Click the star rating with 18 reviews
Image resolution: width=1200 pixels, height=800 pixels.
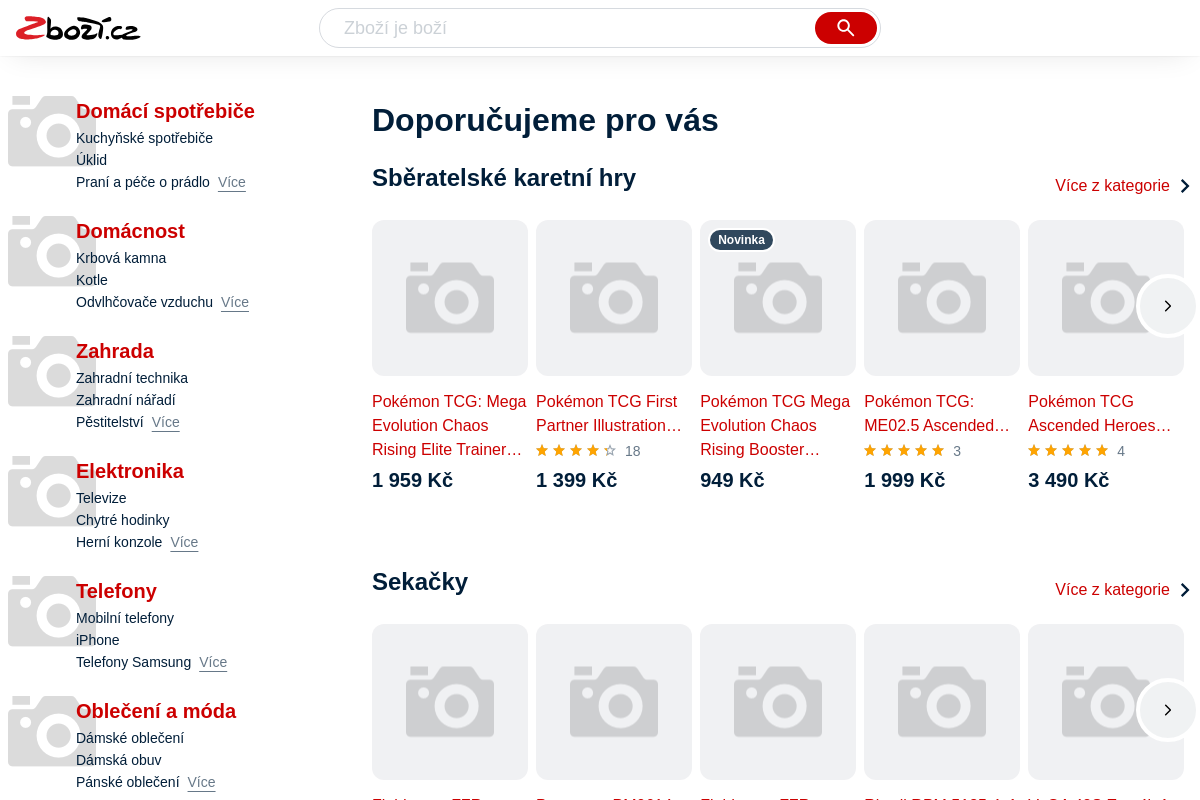tap(588, 451)
